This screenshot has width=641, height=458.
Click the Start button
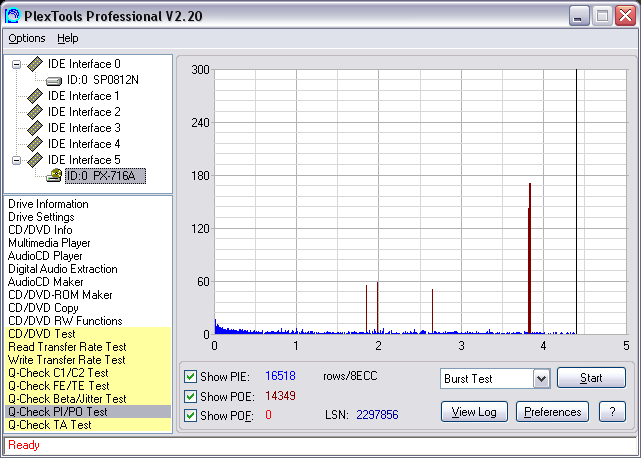591,377
